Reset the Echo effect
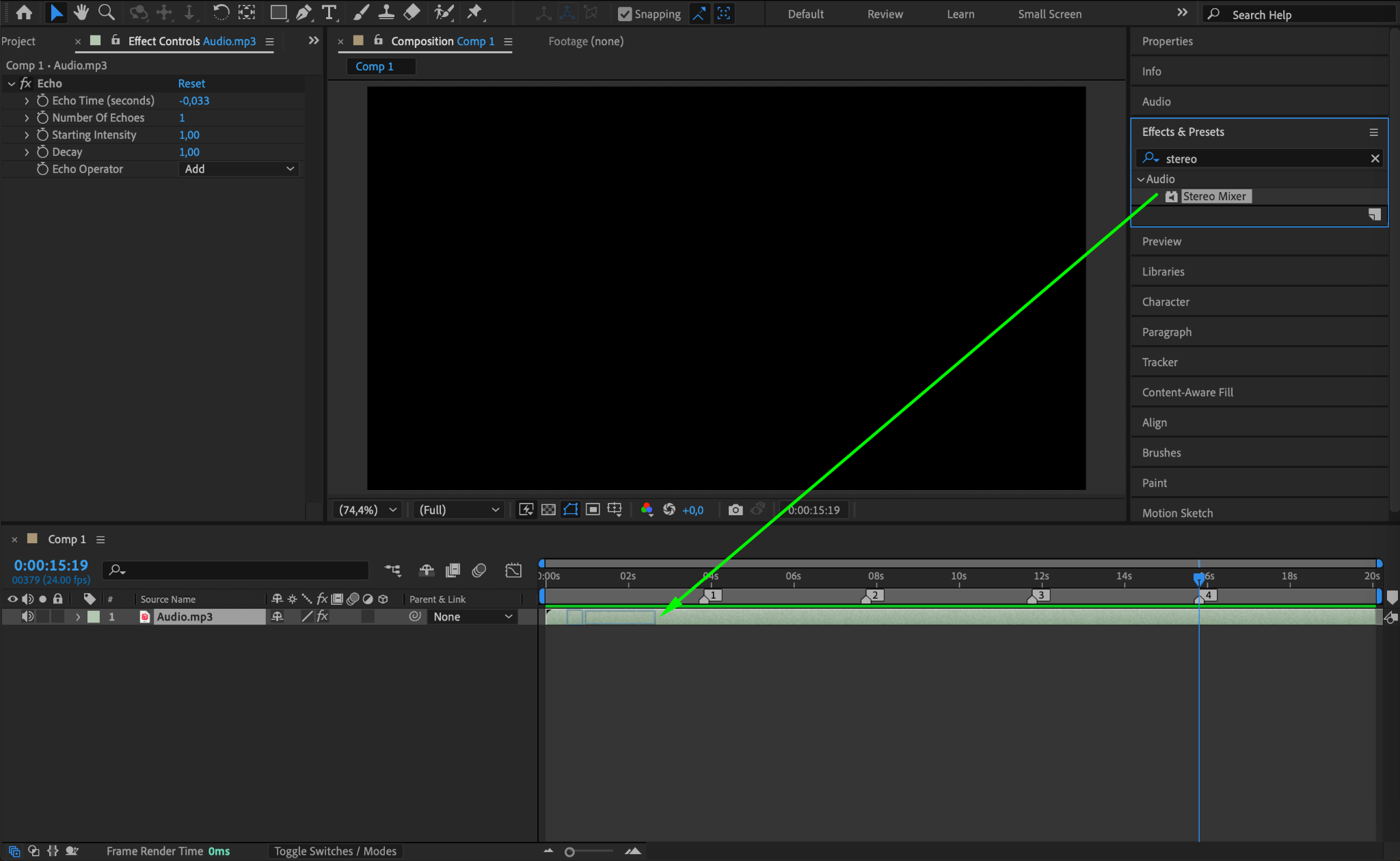Screen dimensions: 1400x861 191,83
